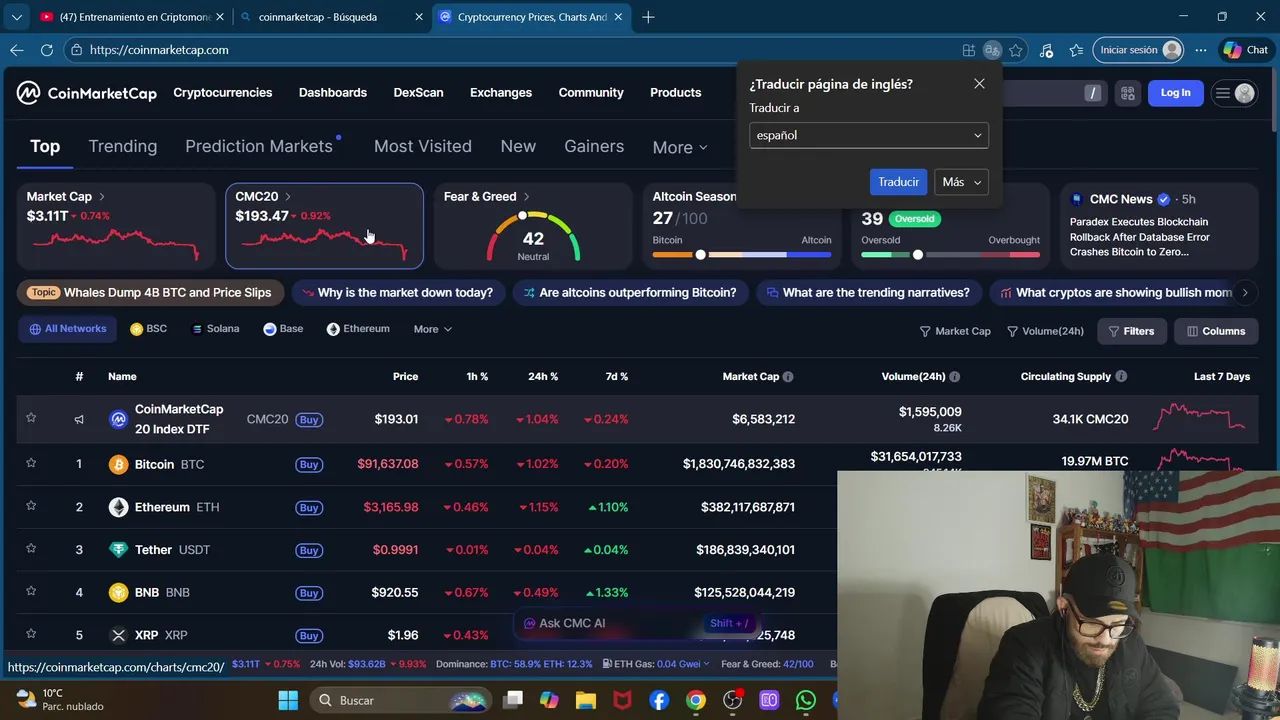Screen dimensions: 1280x720
Task: Click the Oversold/Overbought slider handle
Action: [x=918, y=255]
